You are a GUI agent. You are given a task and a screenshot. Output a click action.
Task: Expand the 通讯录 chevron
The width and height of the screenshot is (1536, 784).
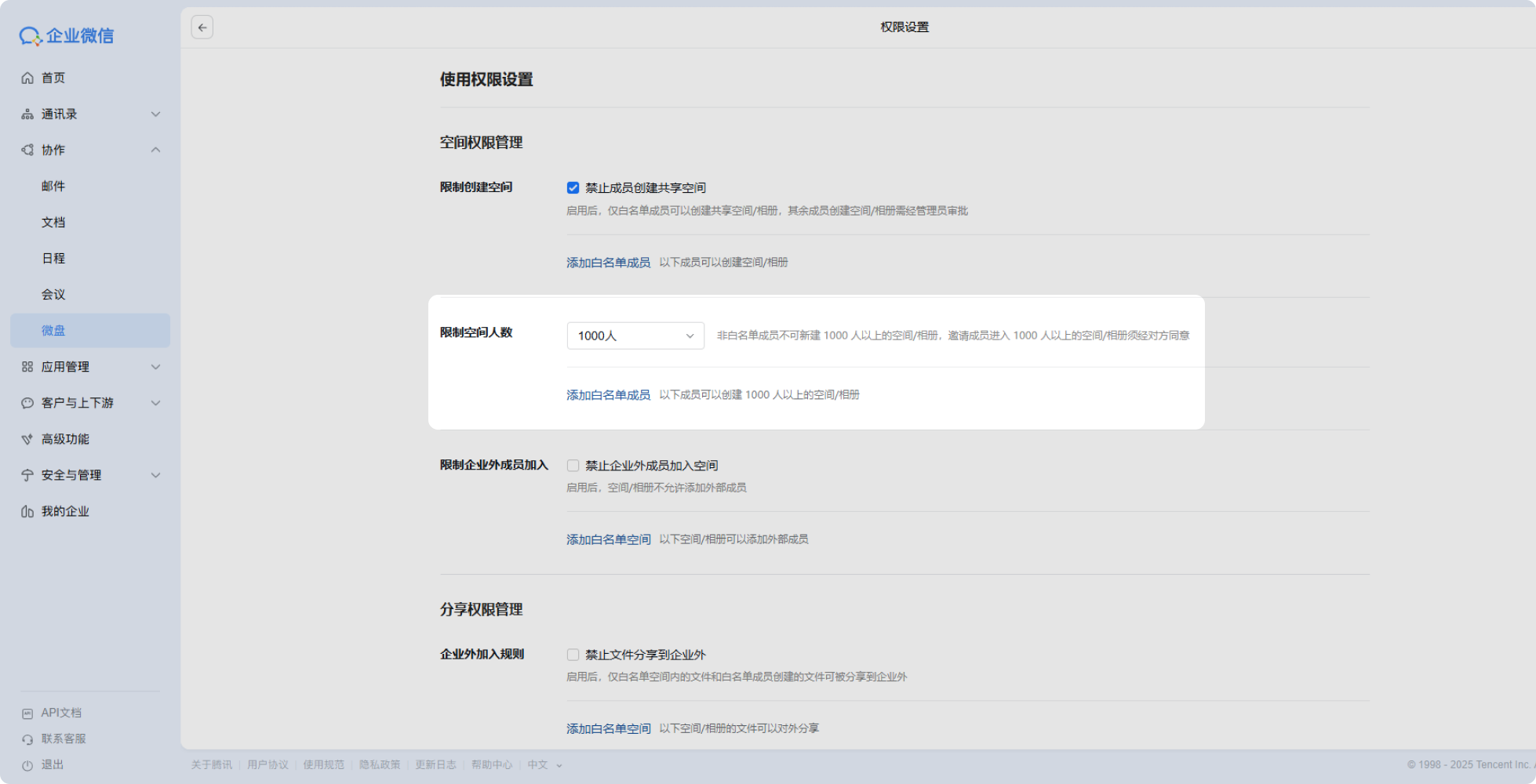click(155, 114)
